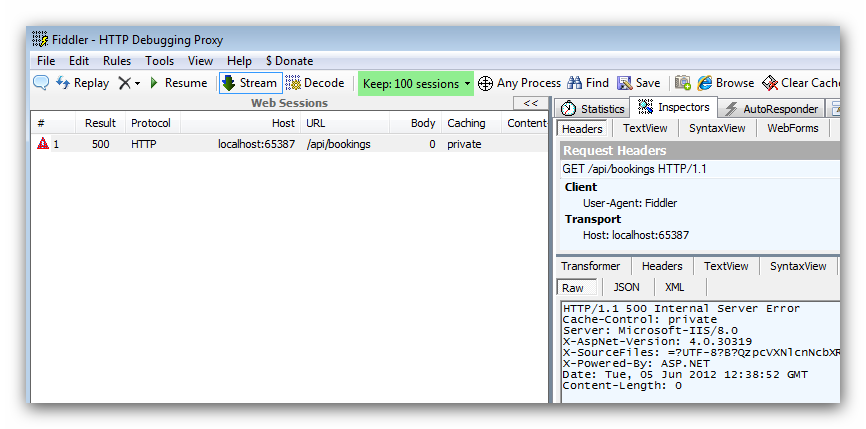Collapse Web Sessions panel with << button
866x429 pixels.
pyautogui.click(x=531, y=103)
